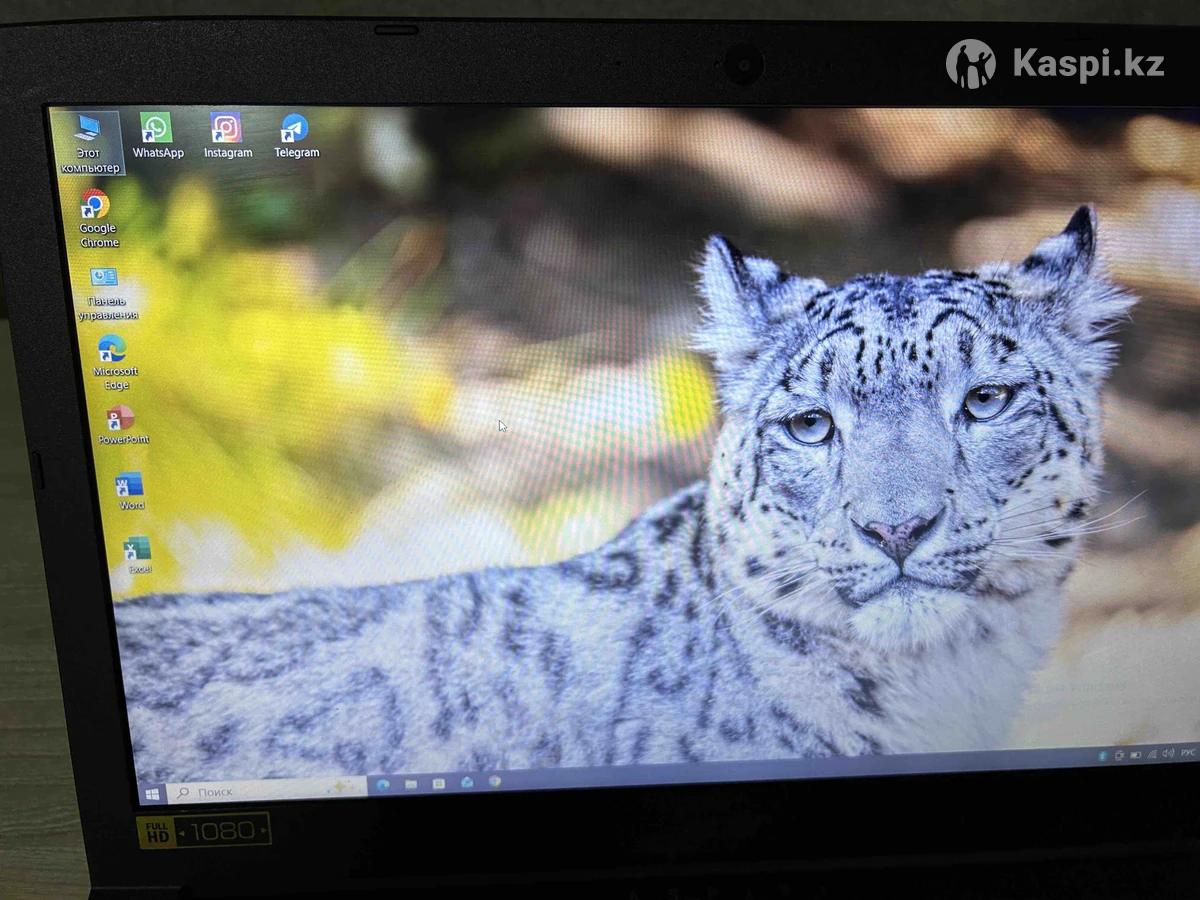Click the Google Chrome desktop shortcut

(x=97, y=207)
